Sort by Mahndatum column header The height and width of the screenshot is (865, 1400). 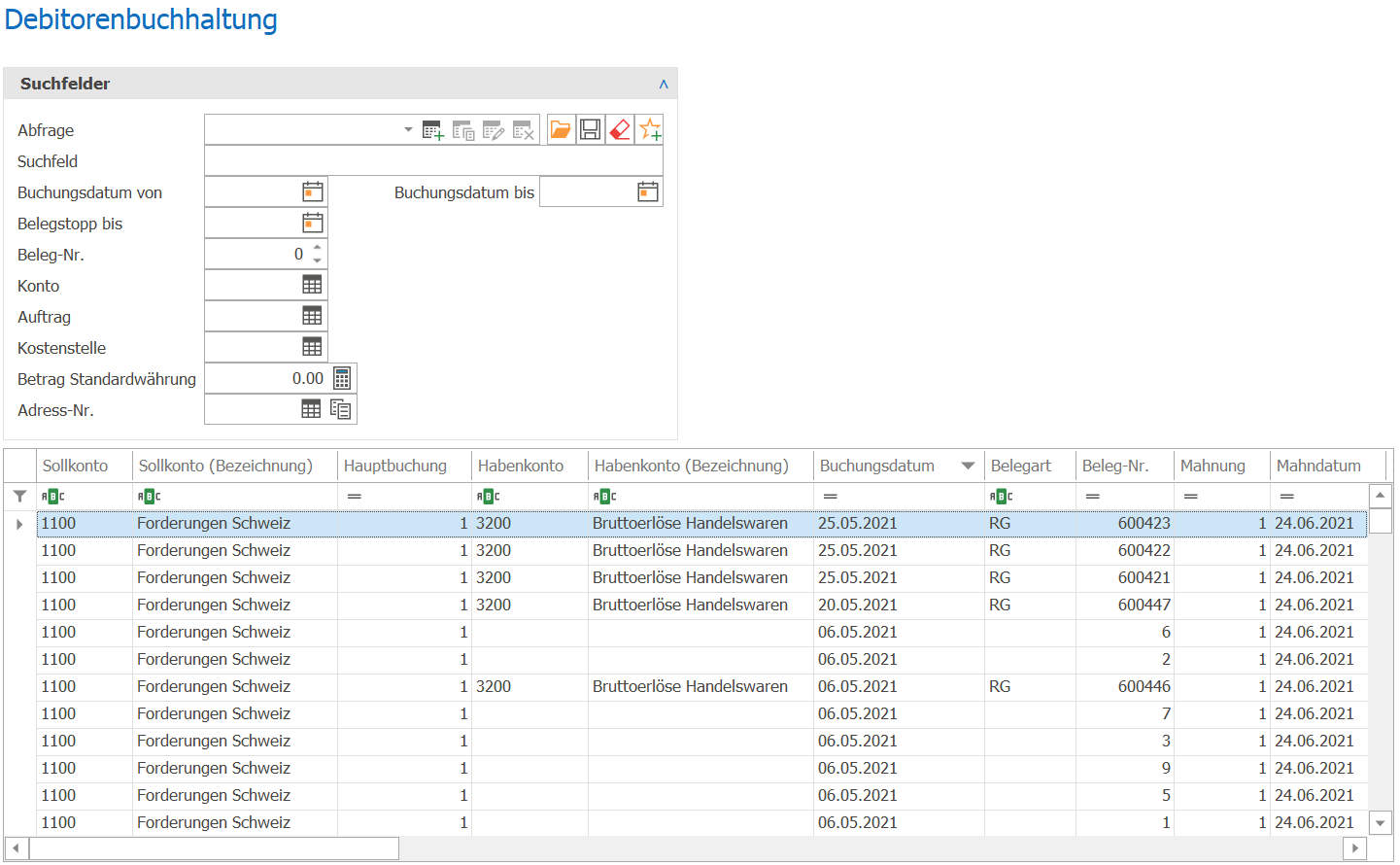coord(1328,466)
